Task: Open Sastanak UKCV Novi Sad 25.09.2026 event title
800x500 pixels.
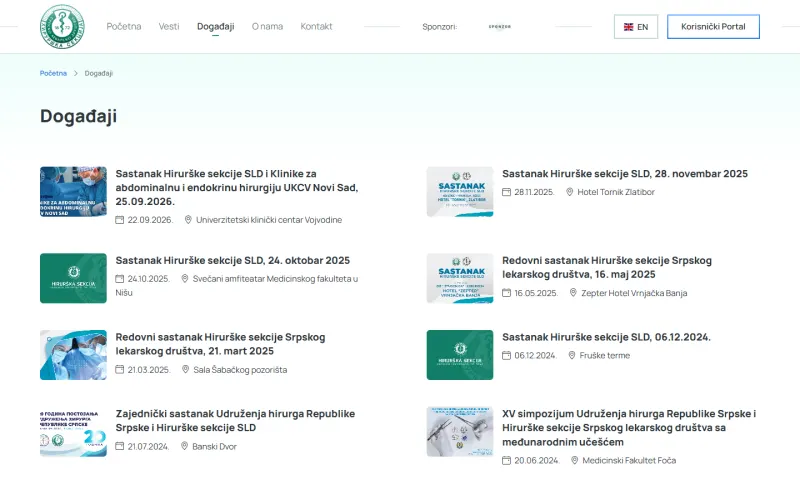Action: click(x=237, y=187)
